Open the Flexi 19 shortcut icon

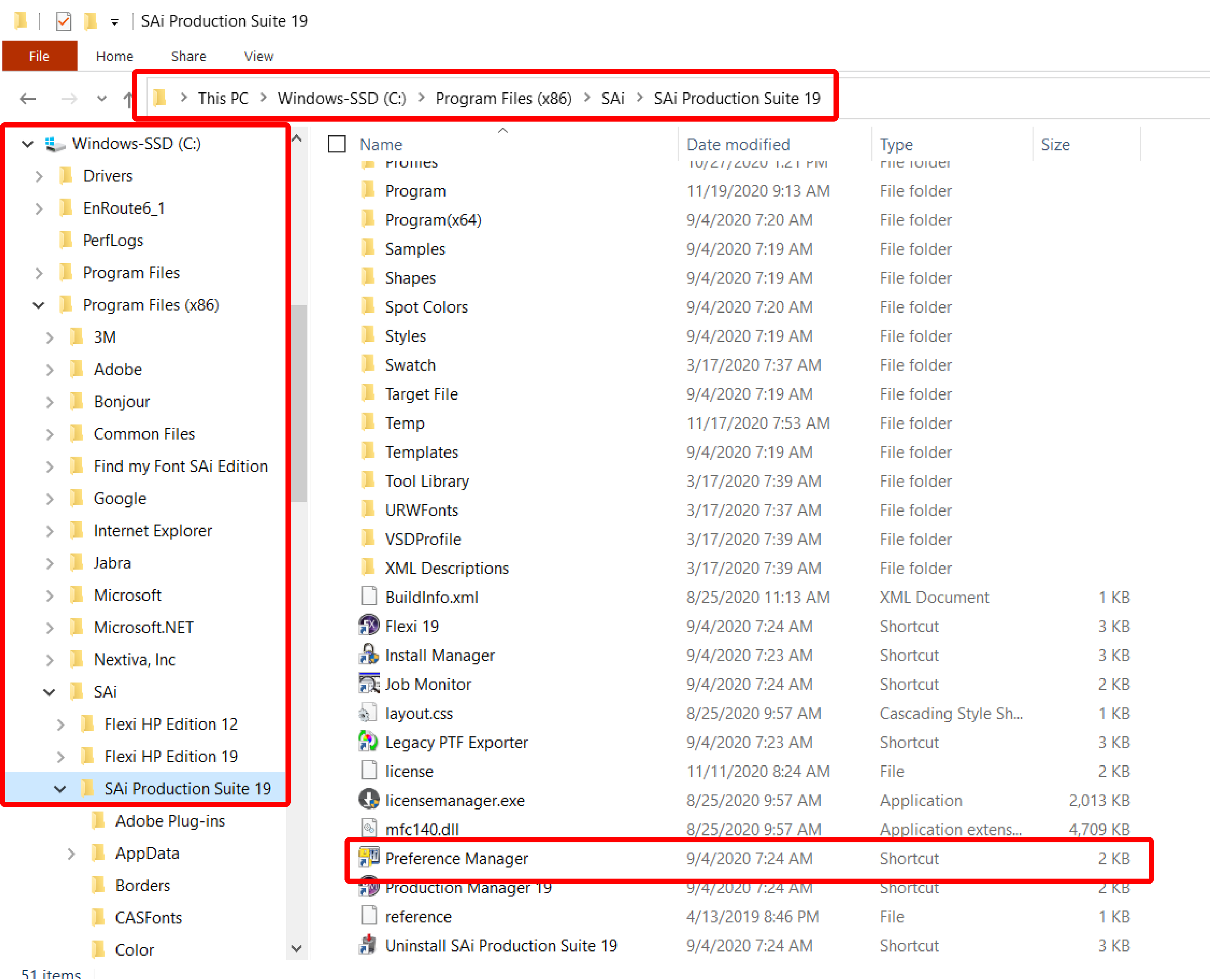tap(369, 626)
